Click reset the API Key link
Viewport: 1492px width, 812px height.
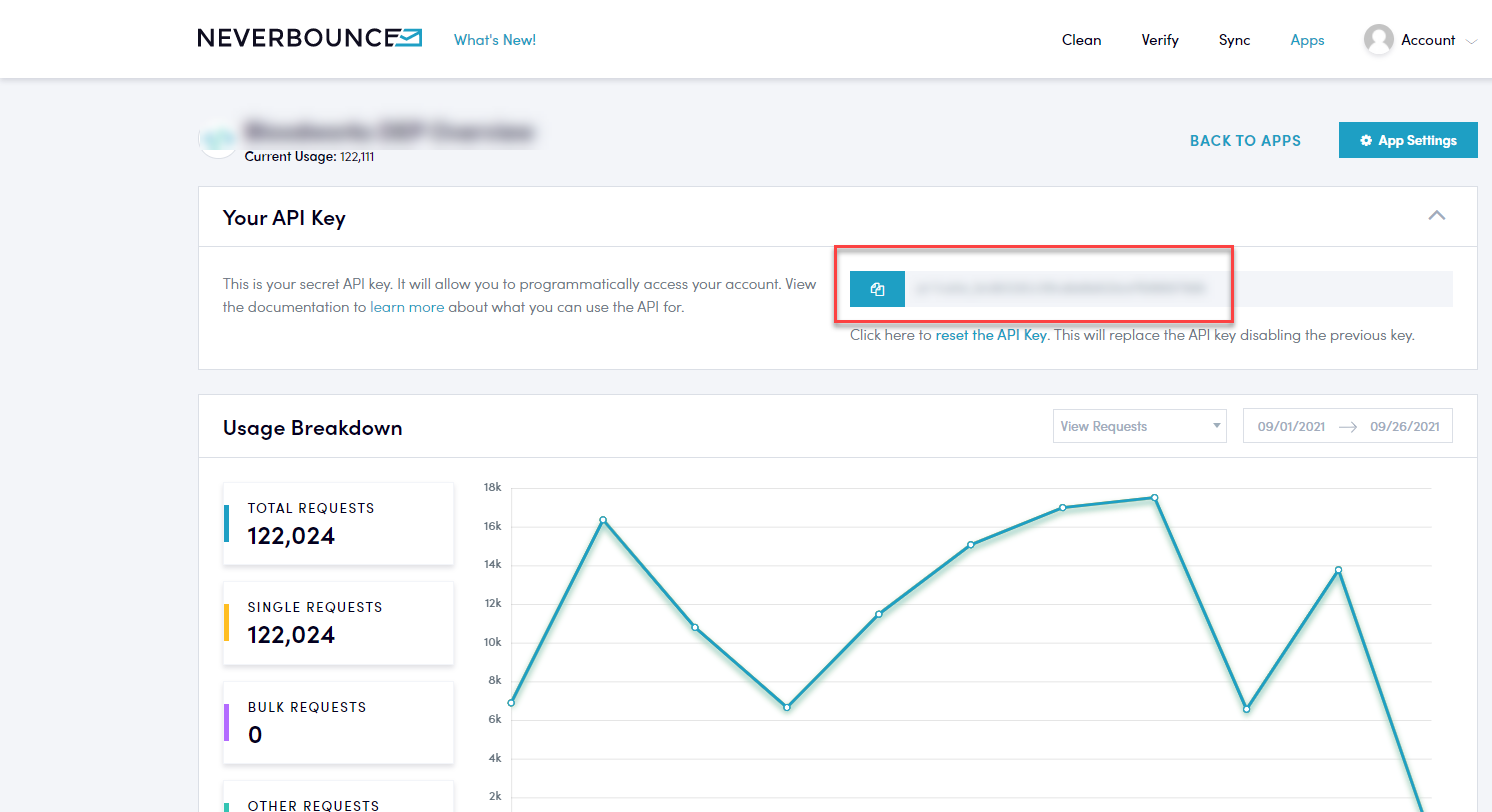[x=991, y=335]
